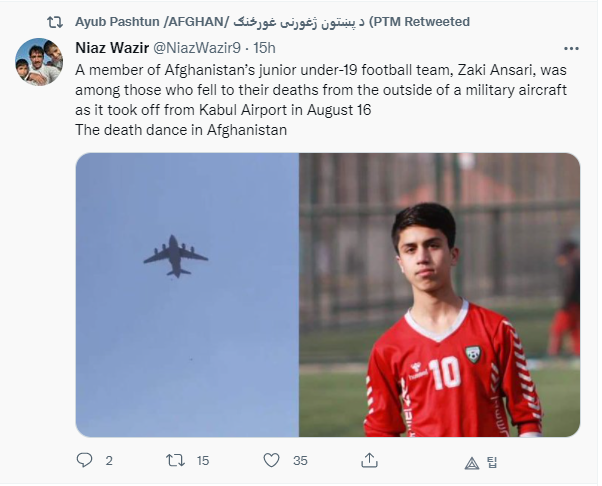Click the reply count number 2
The image size is (602, 486).
(109, 460)
